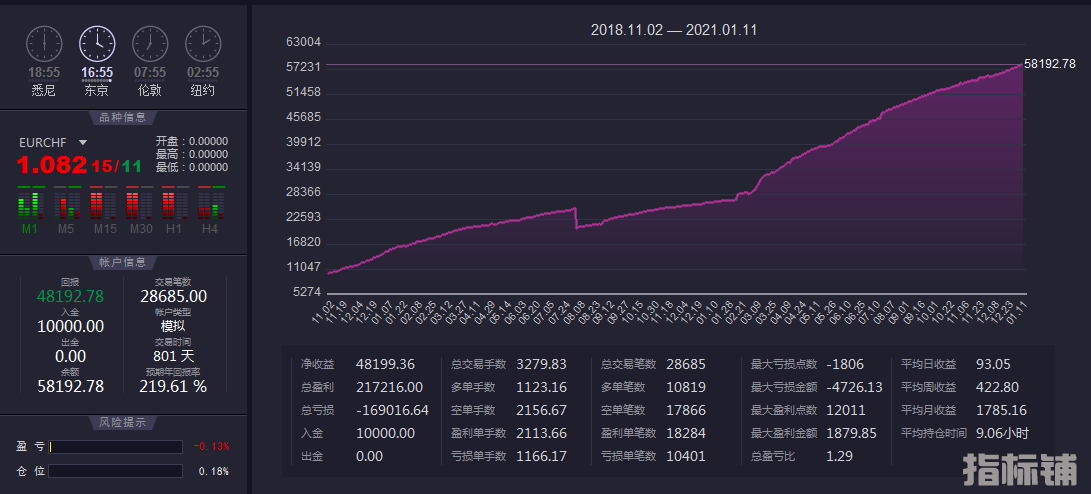The image size is (1091, 494).
Task: Click the 空单笔数 value 17866
Action: 686,410
